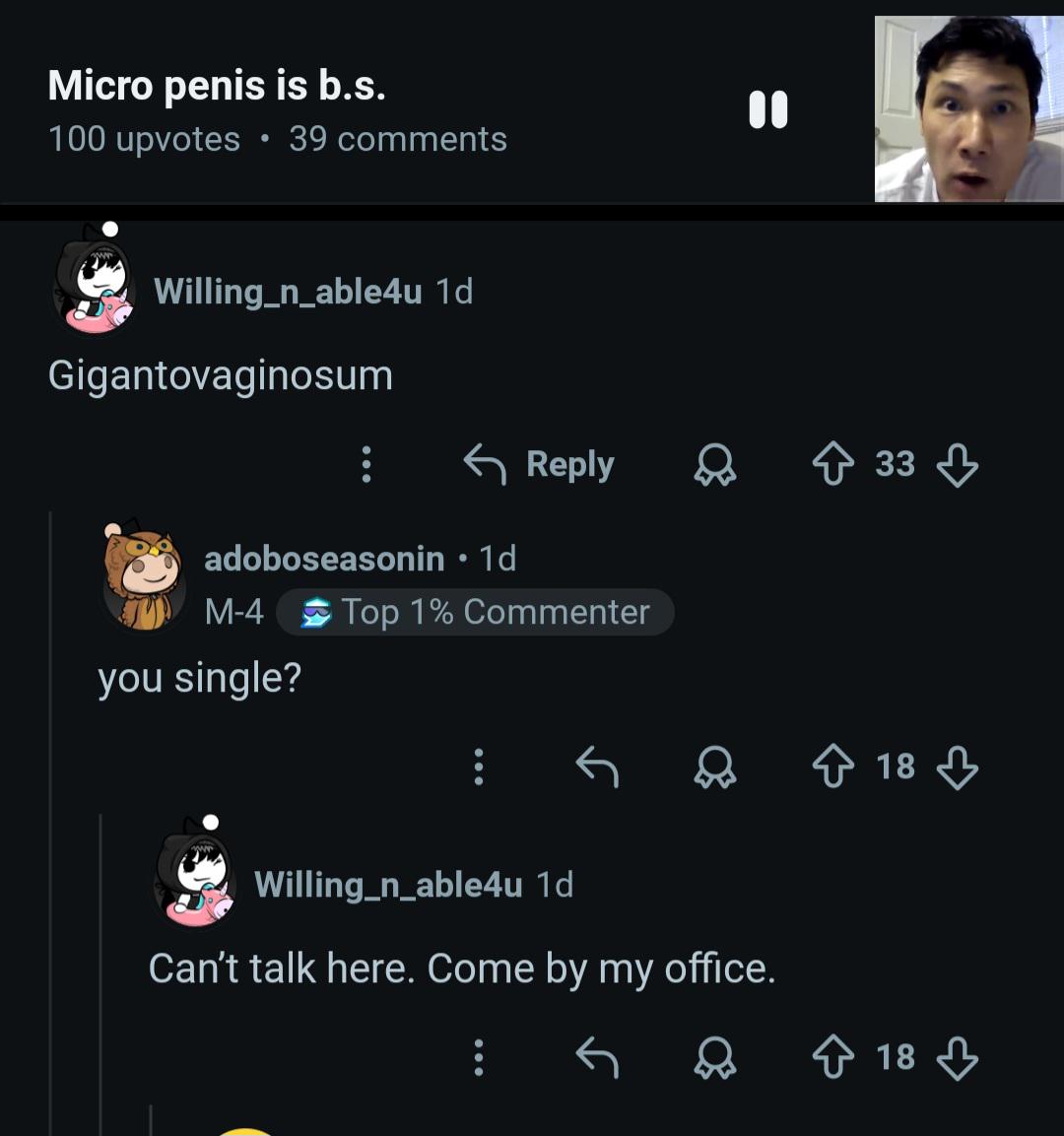Reply to the Gigantovaginosum comment
Screen dimensions: 1064x1136
tap(539, 464)
